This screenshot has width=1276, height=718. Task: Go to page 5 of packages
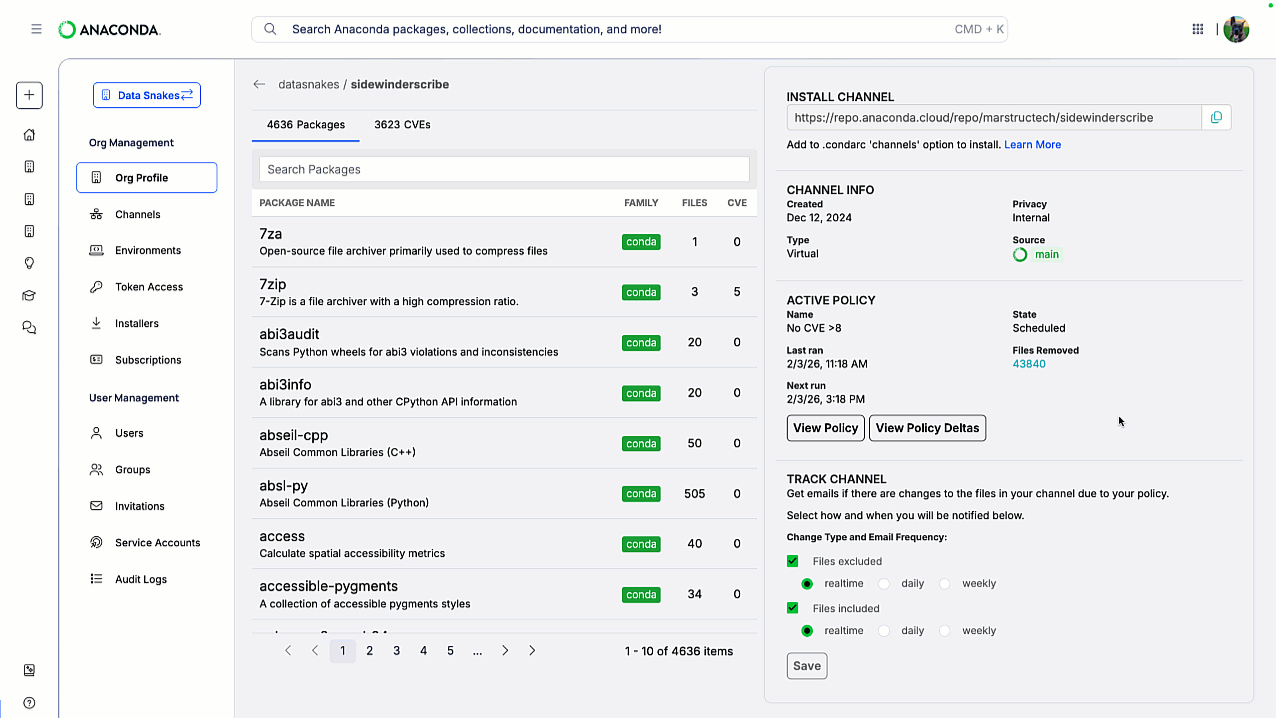pyautogui.click(x=451, y=651)
